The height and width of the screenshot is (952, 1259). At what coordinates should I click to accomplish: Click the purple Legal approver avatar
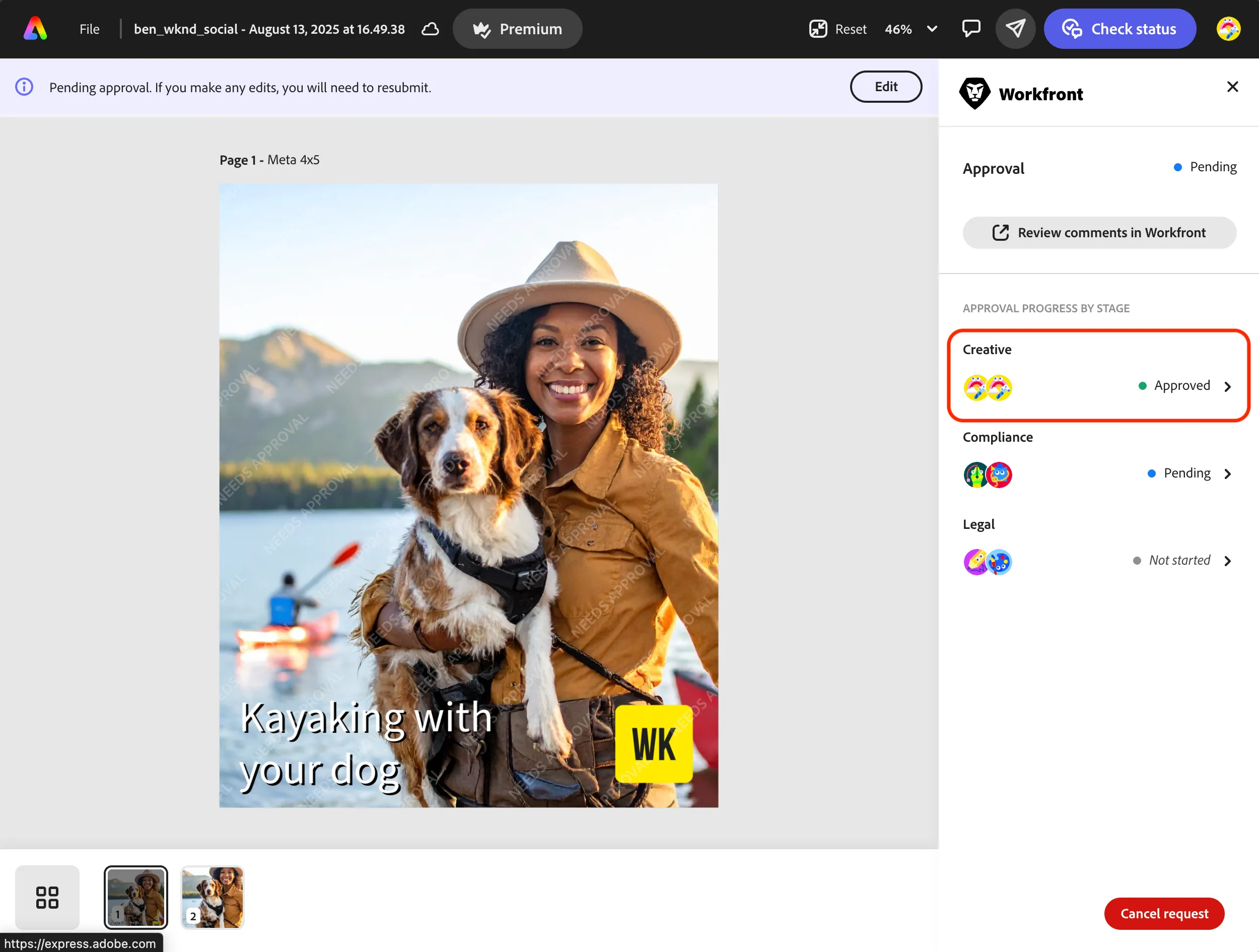pyautogui.click(x=975, y=562)
